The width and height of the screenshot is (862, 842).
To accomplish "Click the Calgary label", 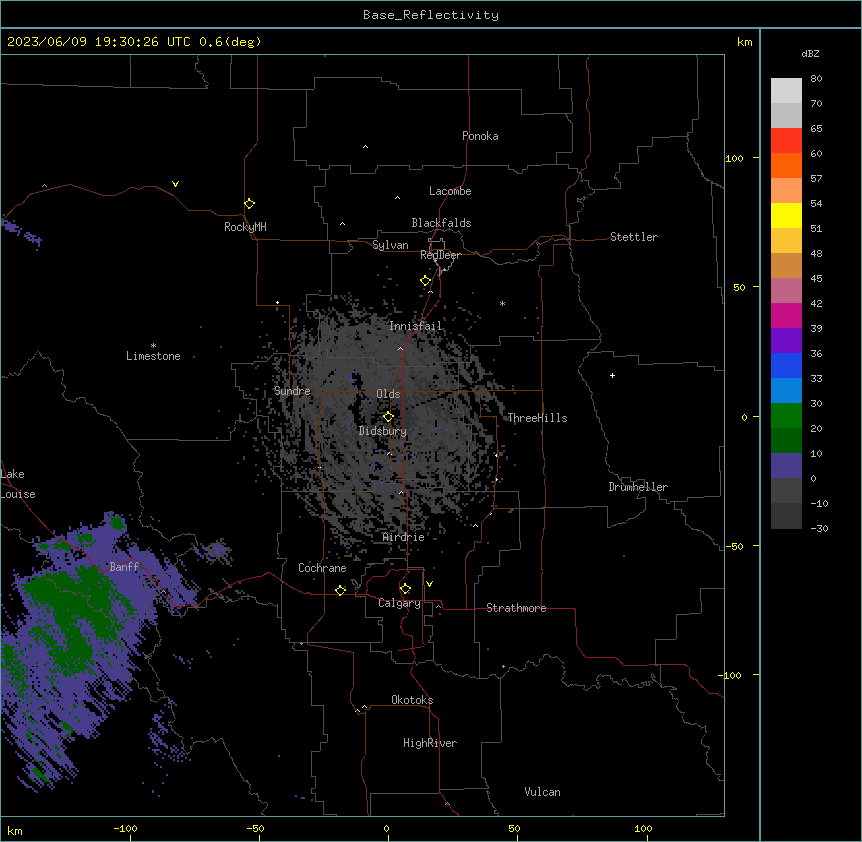I will (x=399, y=603).
